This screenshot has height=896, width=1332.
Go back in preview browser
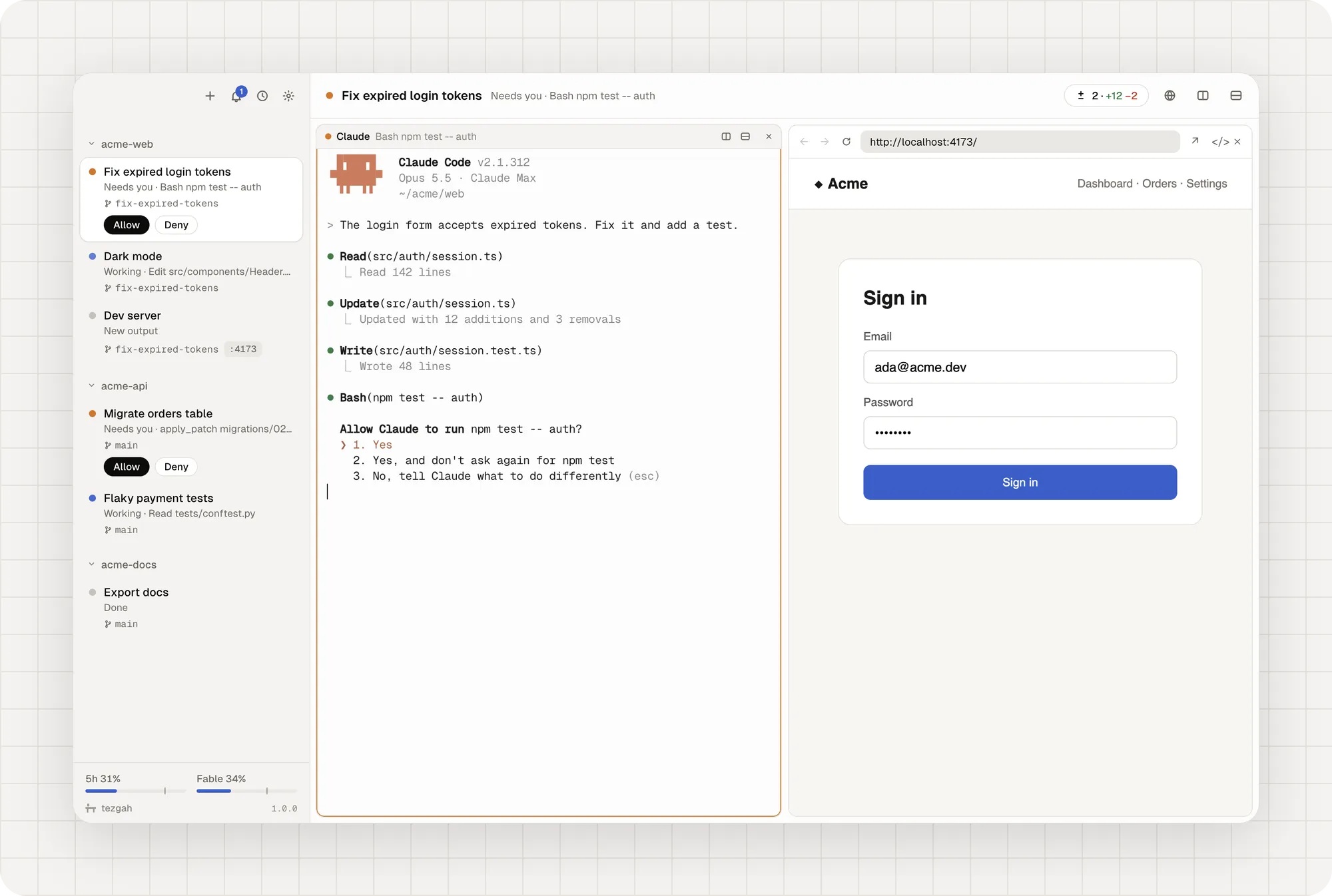[x=804, y=142]
